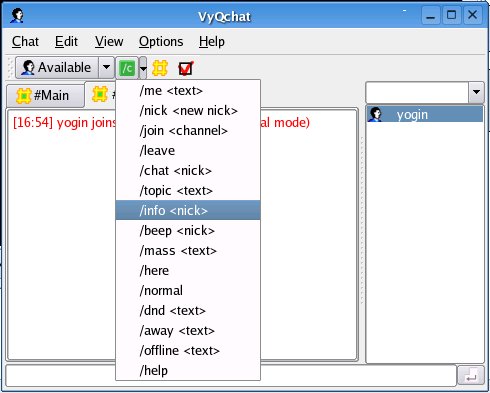Expand the status dropdown arrow next to Available
The image size is (490, 393).
(106, 68)
